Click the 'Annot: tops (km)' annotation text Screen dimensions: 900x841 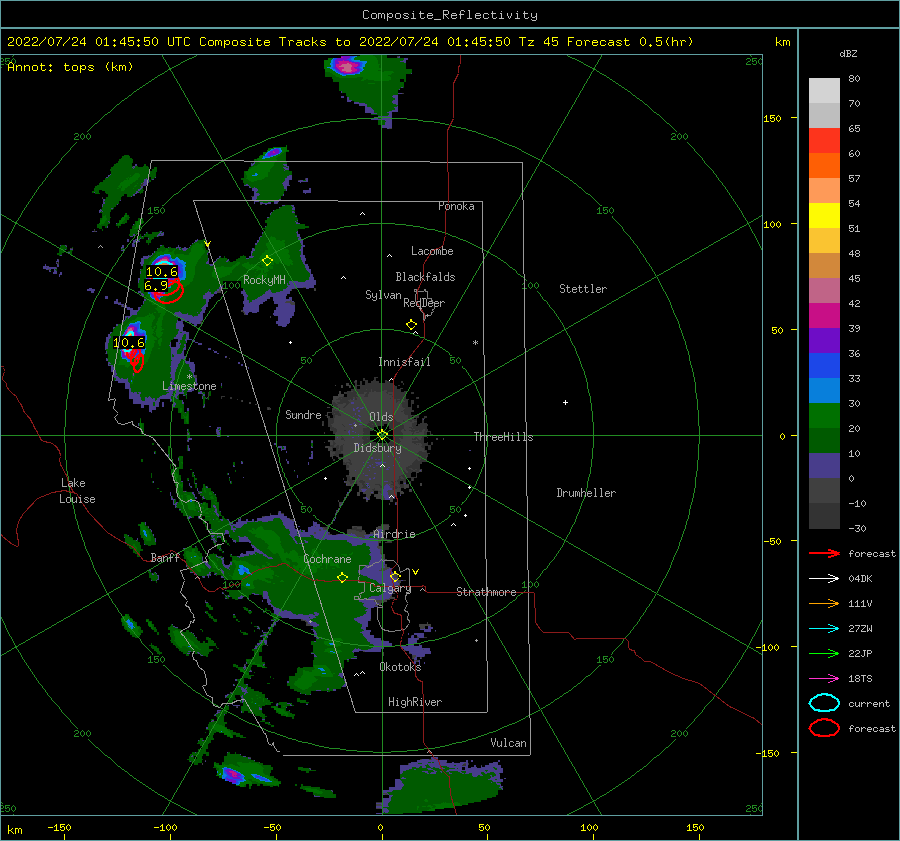click(x=70, y=67)
